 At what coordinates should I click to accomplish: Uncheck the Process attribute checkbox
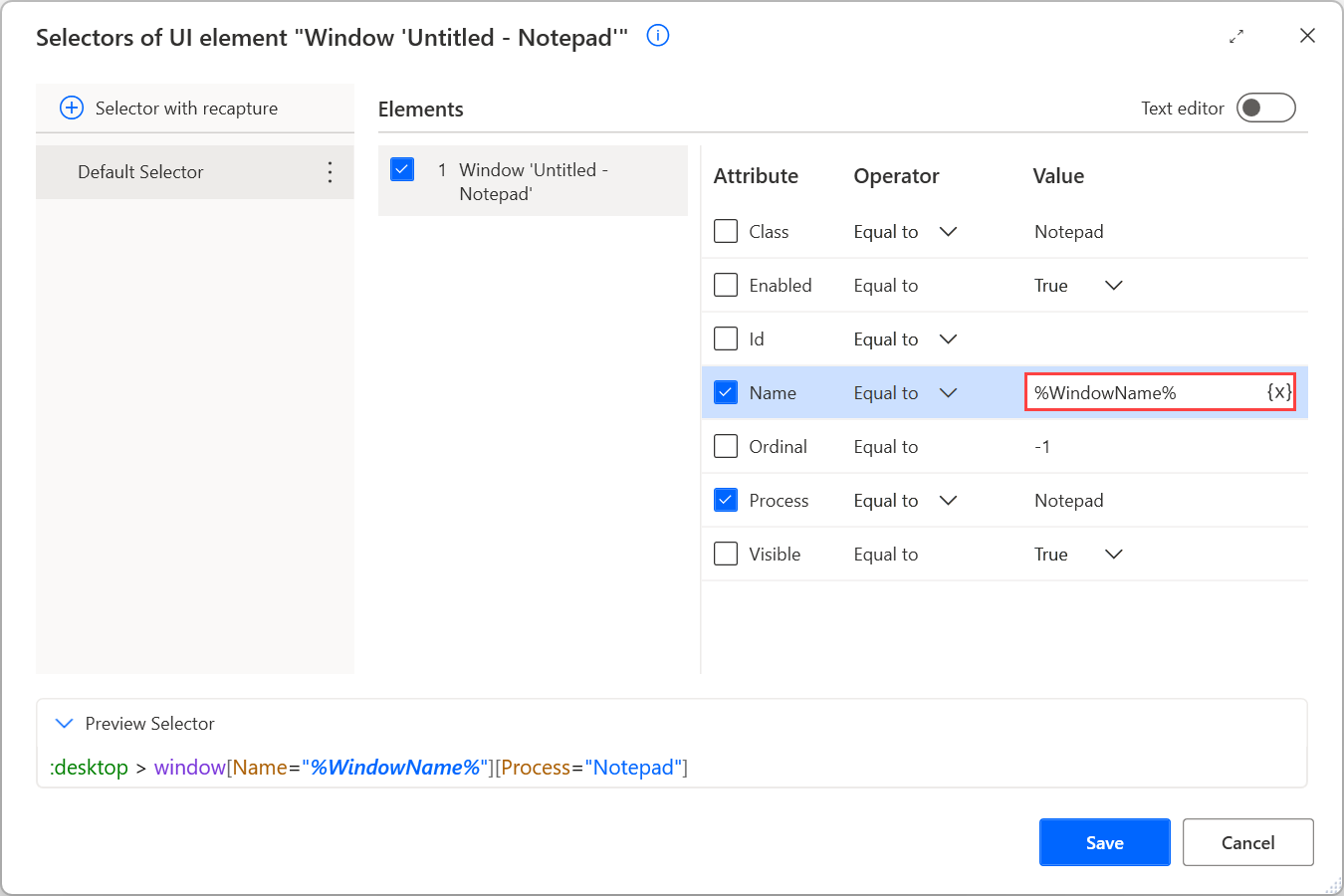tap(726, 500)
